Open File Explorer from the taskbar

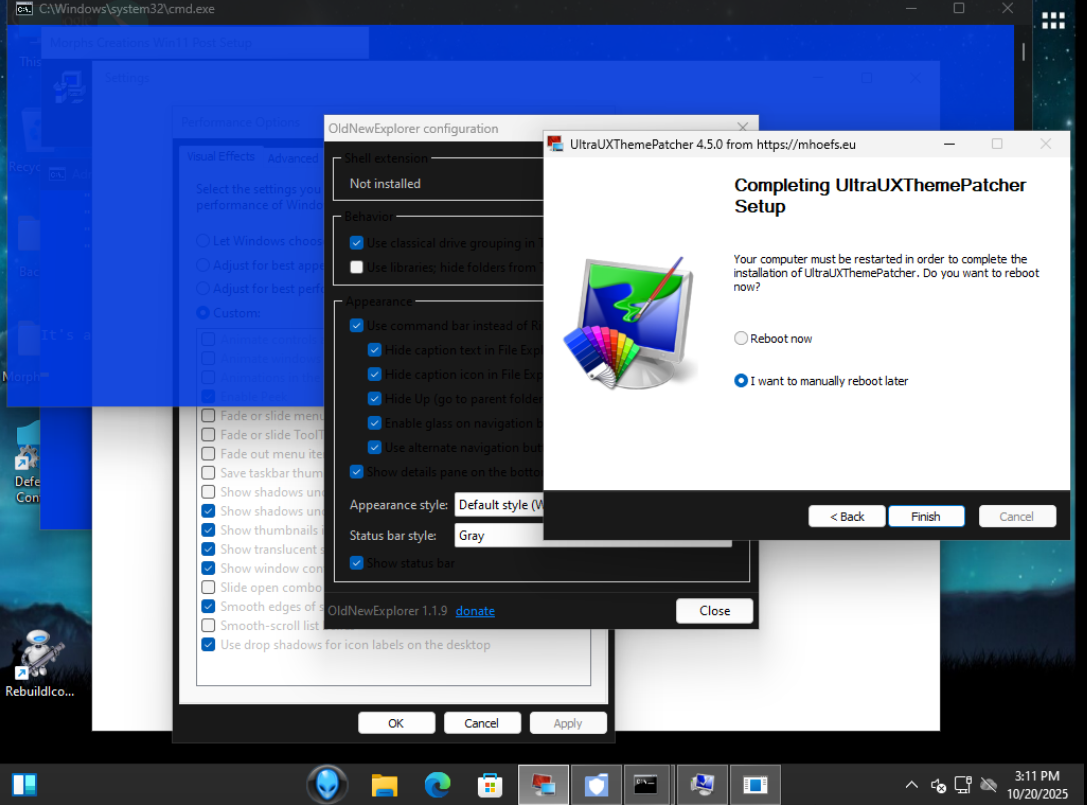pos(385,785)
